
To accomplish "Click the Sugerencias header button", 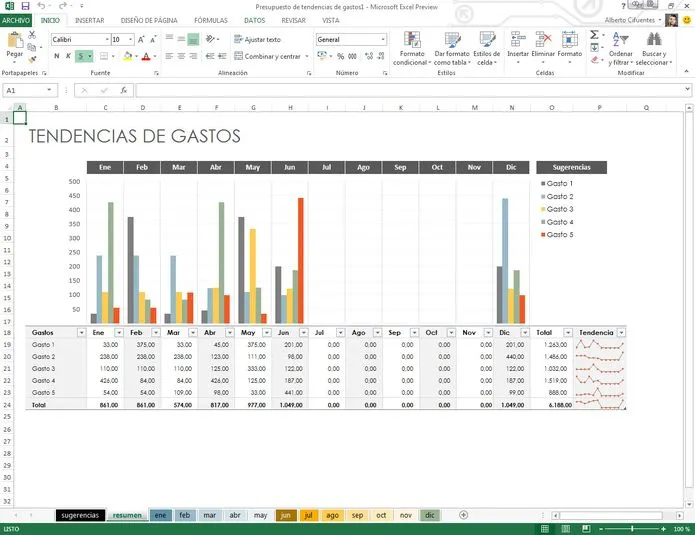I will point(571,167).
